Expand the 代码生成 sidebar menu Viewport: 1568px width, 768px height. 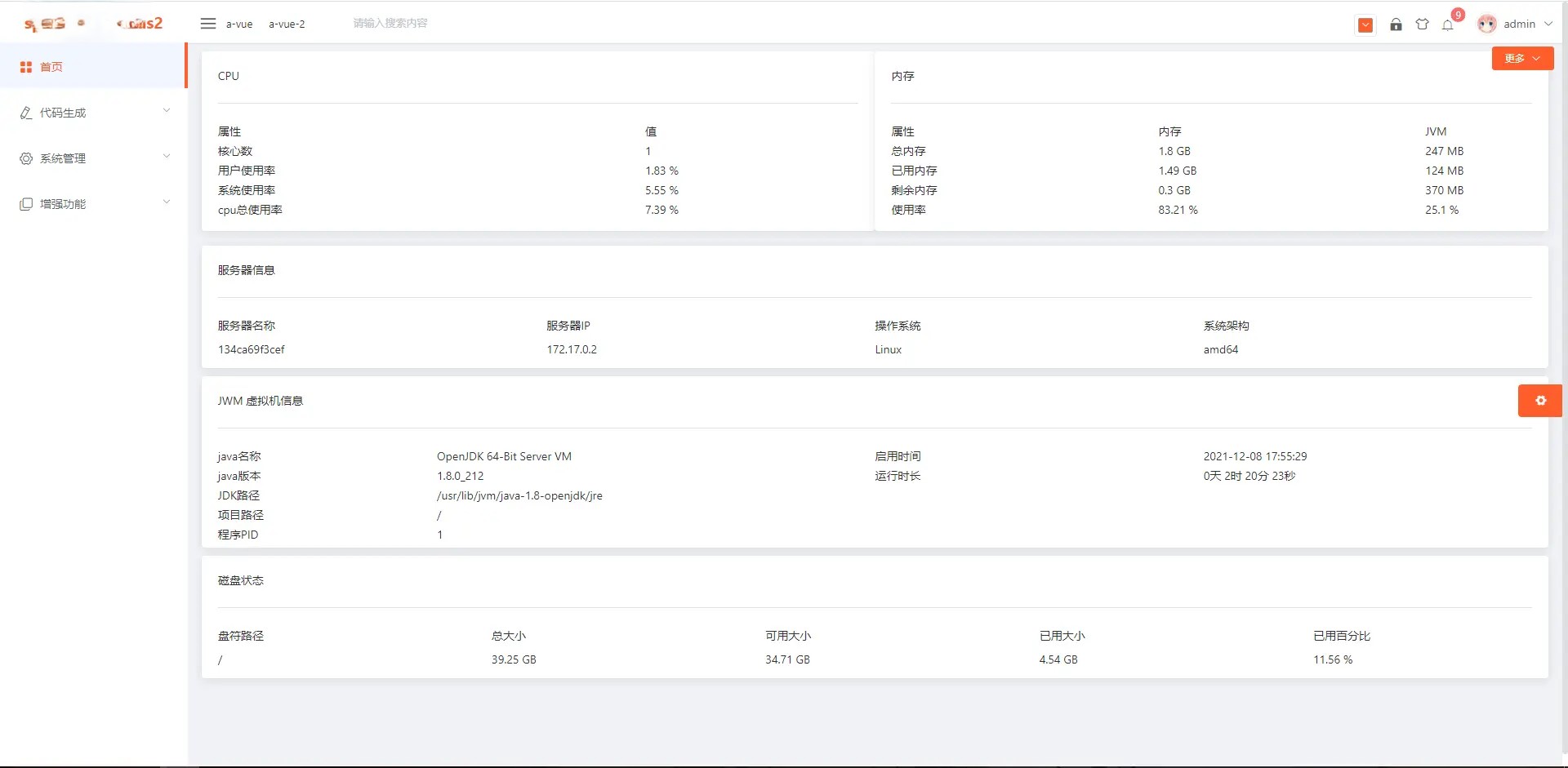point(94,113)
